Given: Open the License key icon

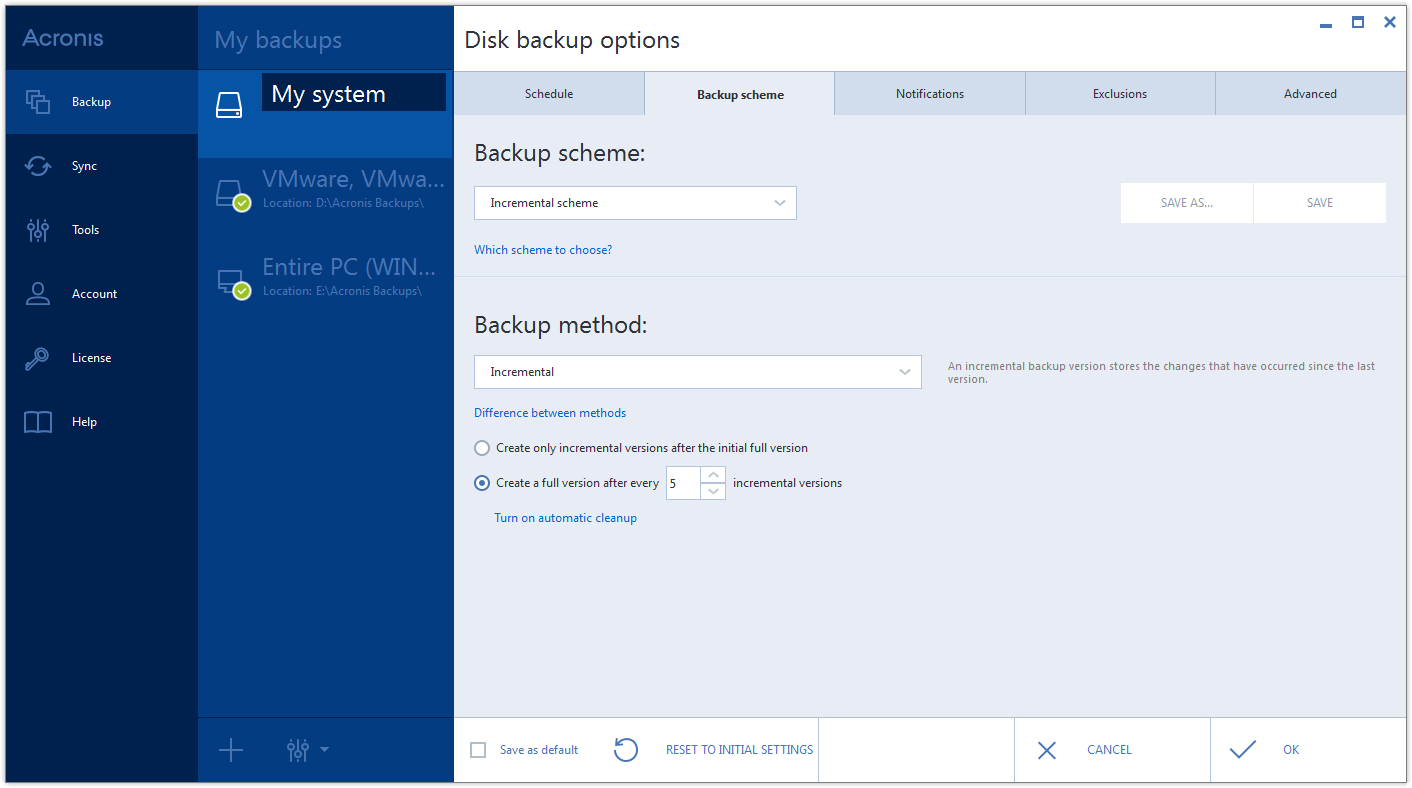Looking at the screenshot, I should tap(38, 358).
